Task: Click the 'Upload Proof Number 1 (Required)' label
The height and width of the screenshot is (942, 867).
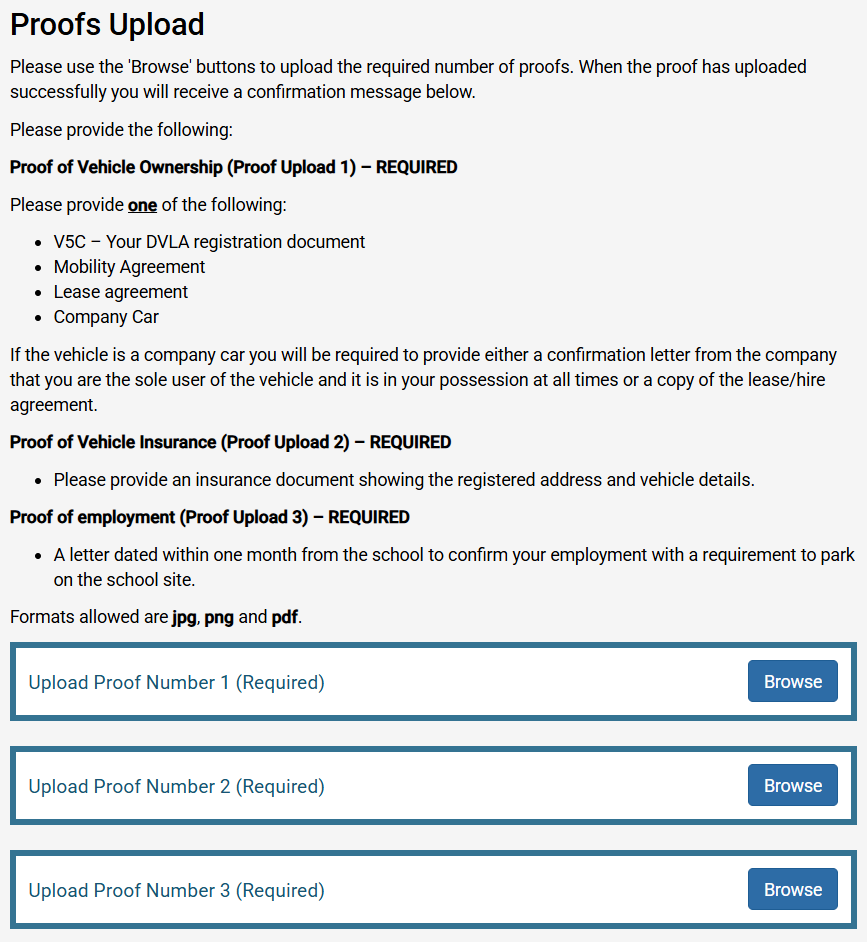Action: click(177, 683)
